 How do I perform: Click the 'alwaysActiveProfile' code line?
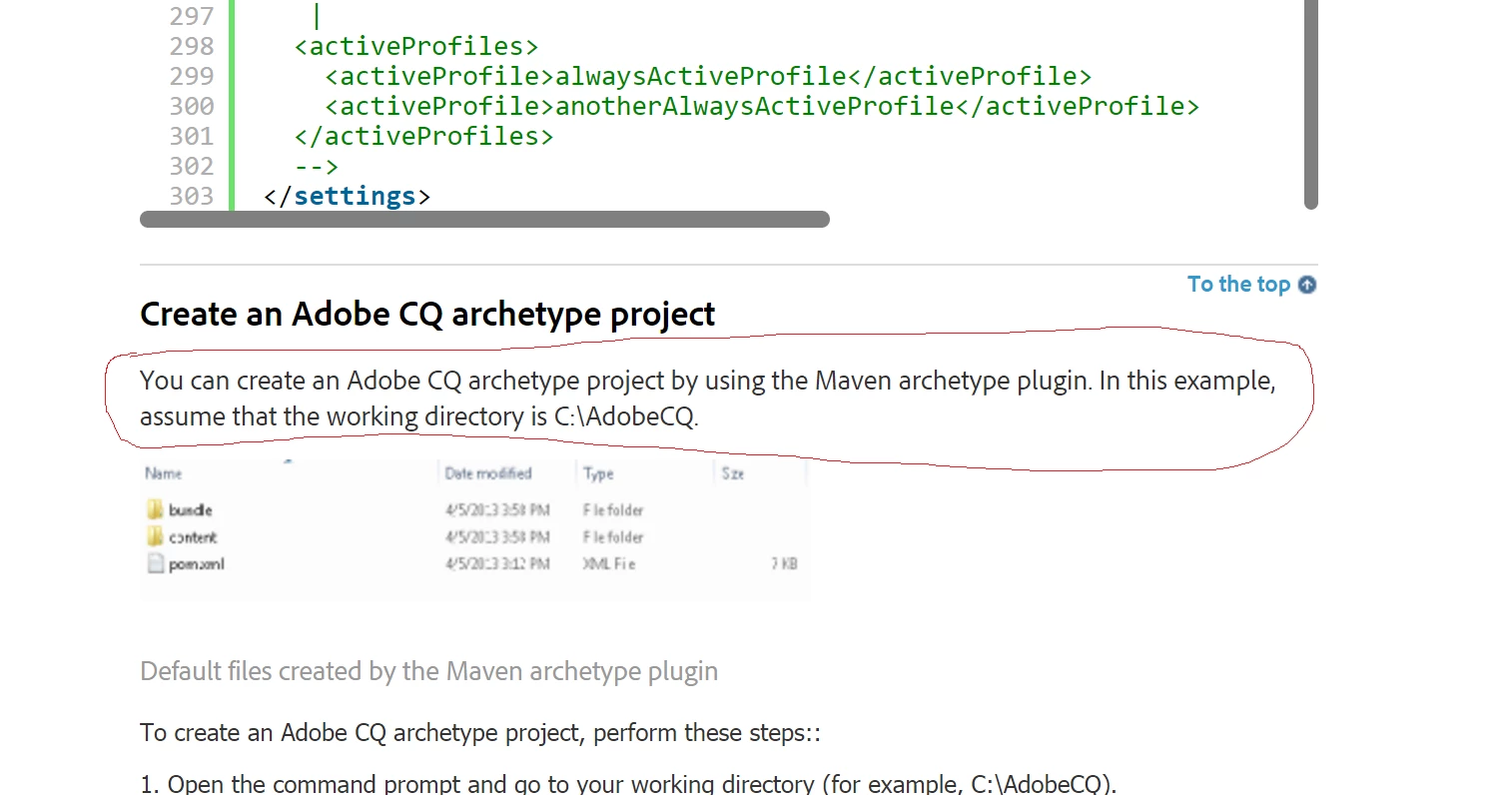coord(708,76)
